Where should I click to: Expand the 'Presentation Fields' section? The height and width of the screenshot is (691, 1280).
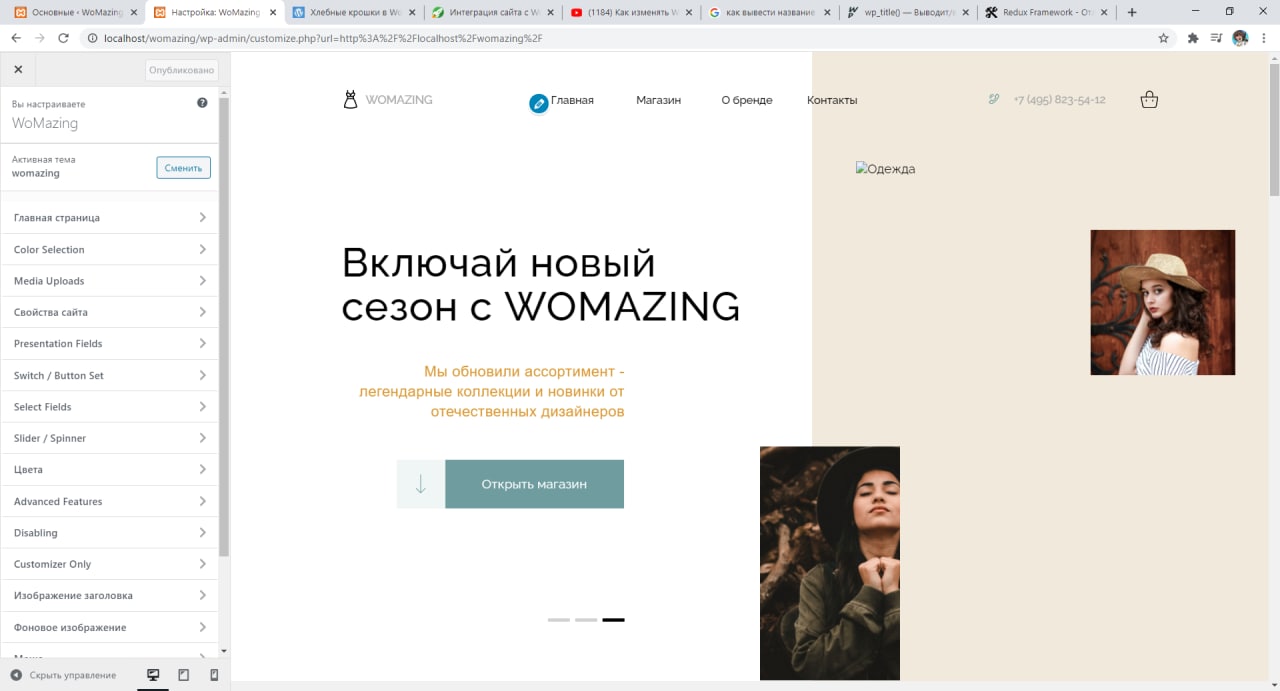(x=109, y=343)
